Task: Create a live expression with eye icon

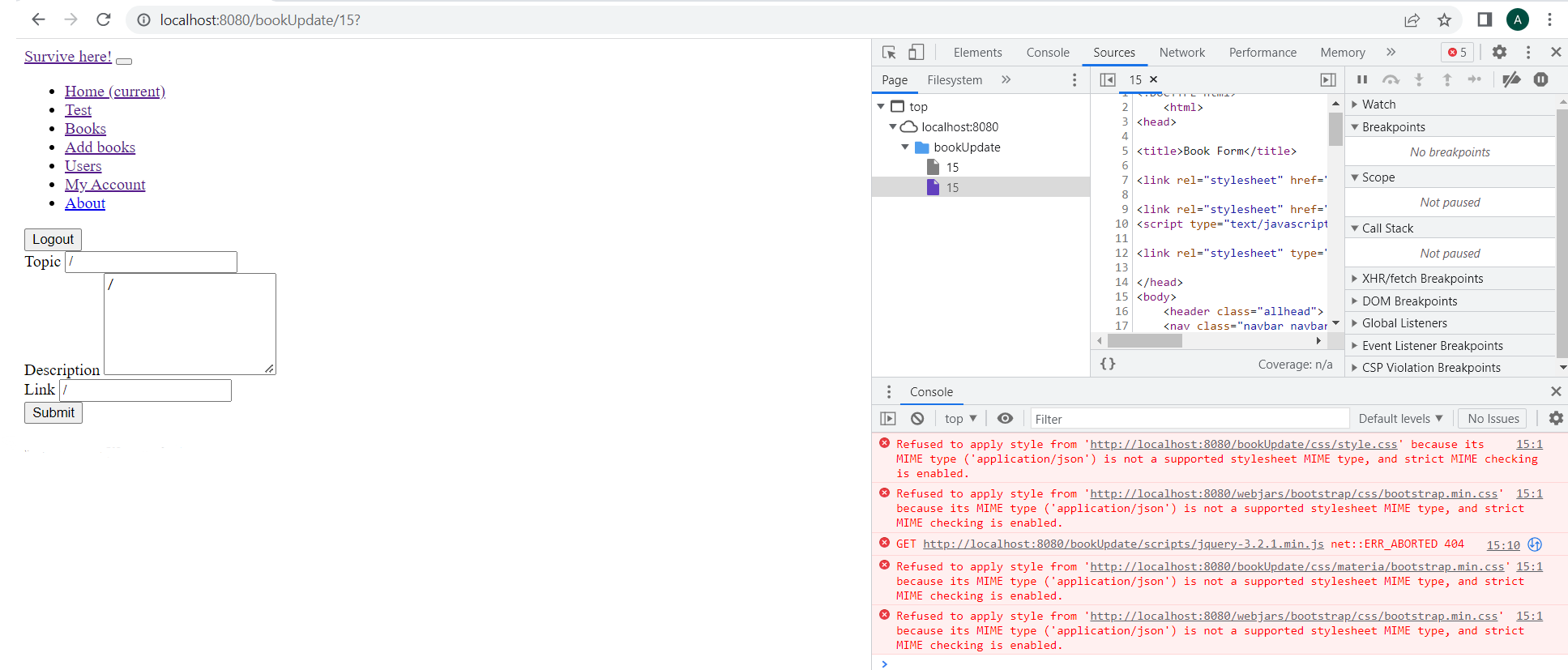Action: pyautogui.click(x=1005, y=419)
